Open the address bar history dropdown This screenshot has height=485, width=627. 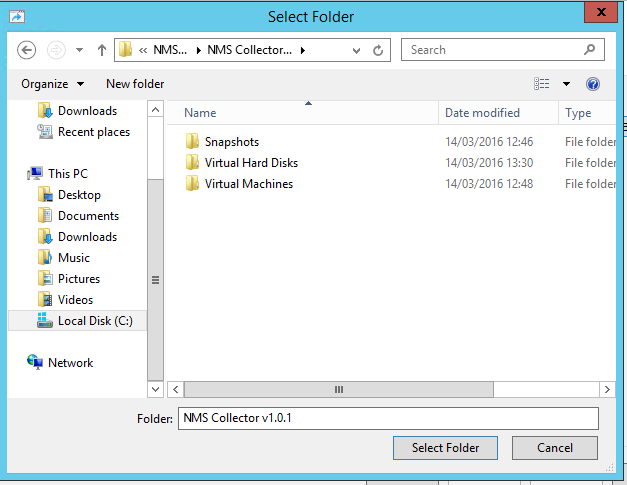356,50
